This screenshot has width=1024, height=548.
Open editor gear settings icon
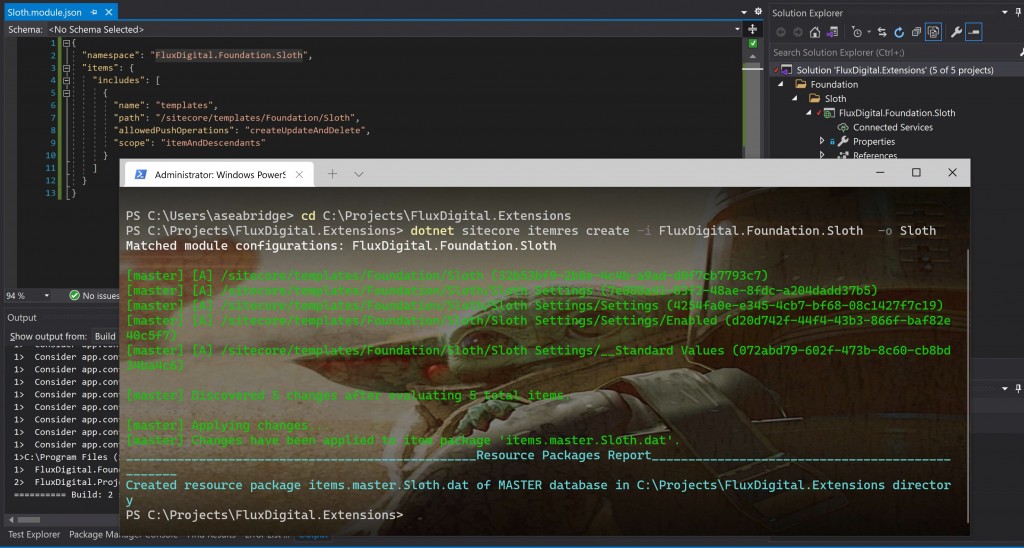pyautogui.click(x=758, y=12)
